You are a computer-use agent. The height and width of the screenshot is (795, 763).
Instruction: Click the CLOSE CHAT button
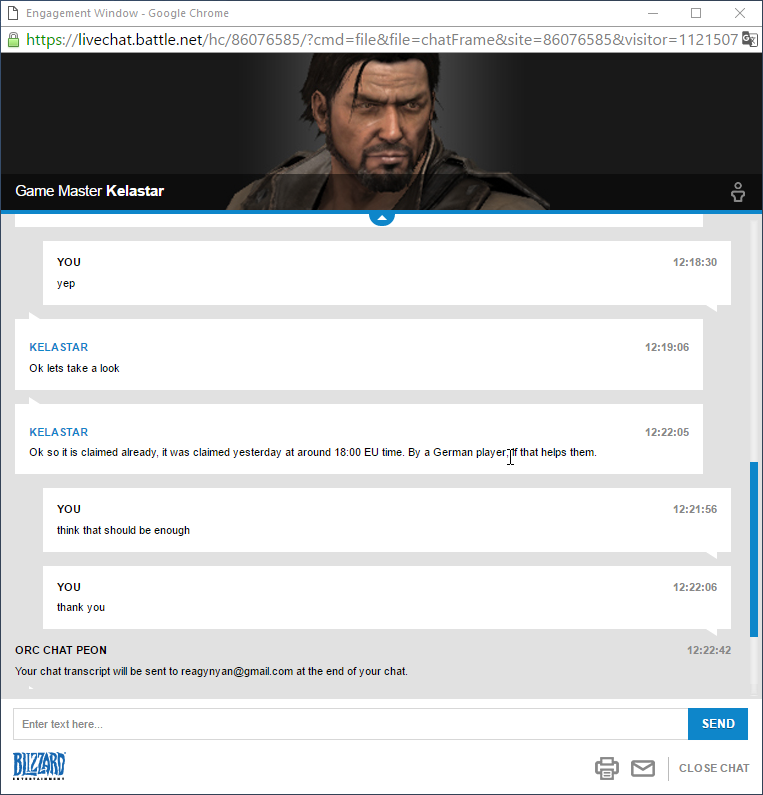[x=714, y=768]
